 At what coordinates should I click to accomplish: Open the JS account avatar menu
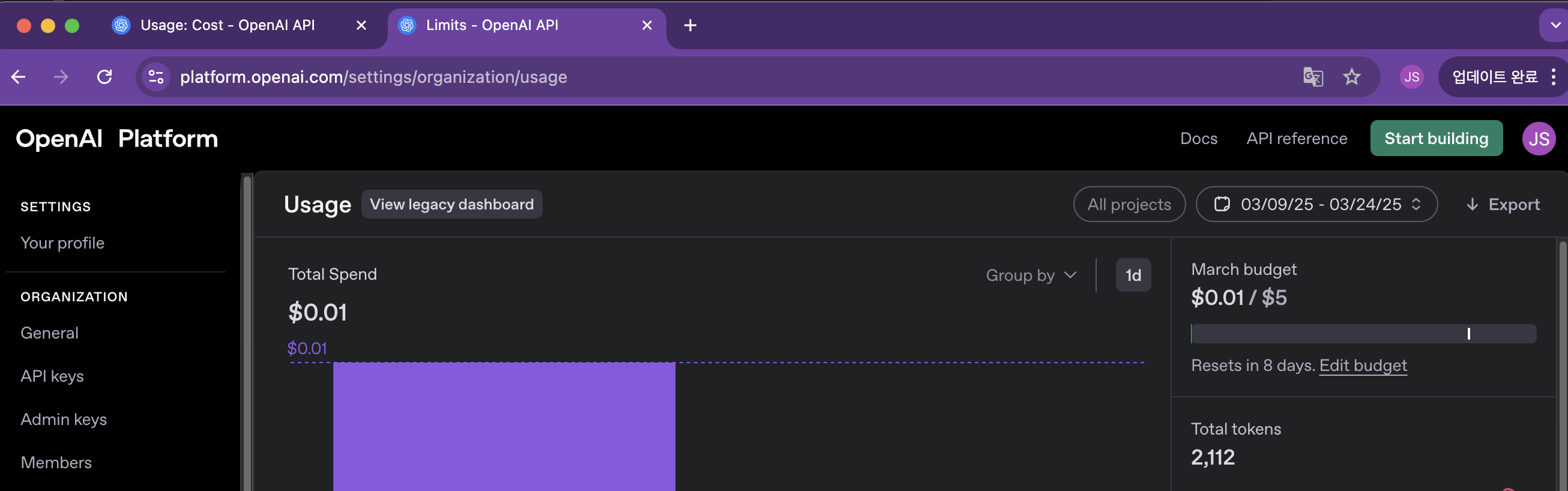pyautogui.click(x=1538, y=138)
